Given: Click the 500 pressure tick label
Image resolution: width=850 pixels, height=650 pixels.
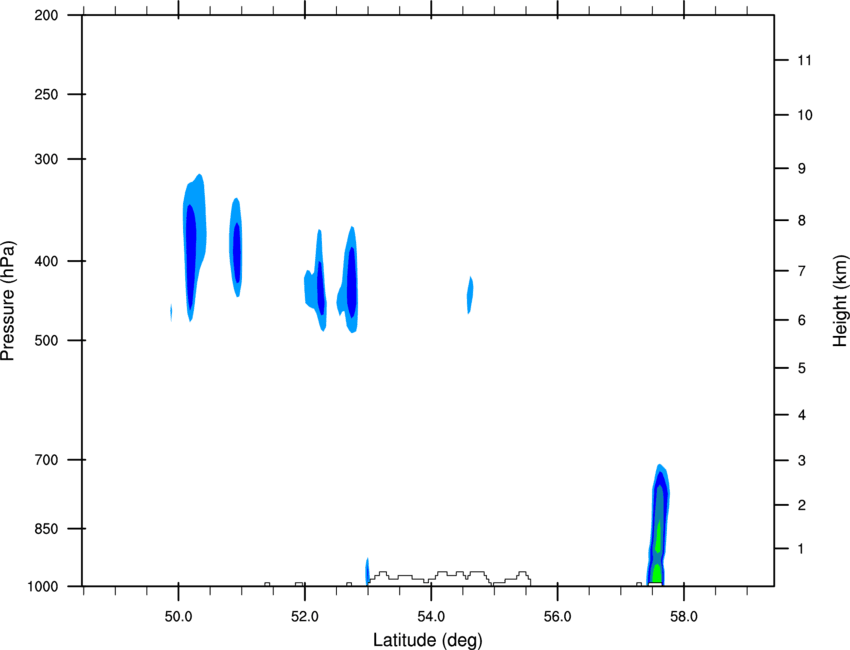Looking at the screenshot, I should click(46, 340).
